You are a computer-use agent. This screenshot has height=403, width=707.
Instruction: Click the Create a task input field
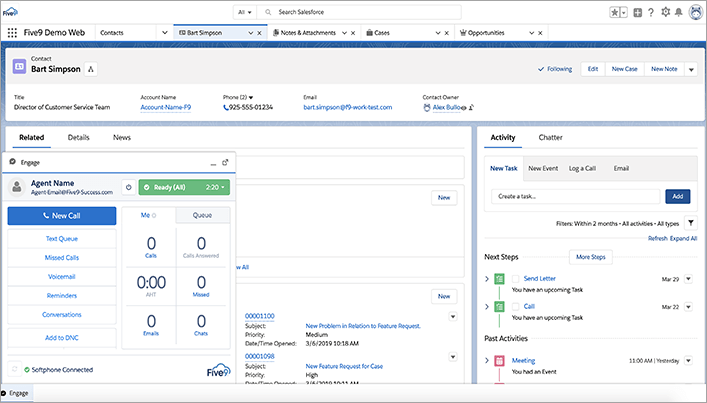pos(574,197)
